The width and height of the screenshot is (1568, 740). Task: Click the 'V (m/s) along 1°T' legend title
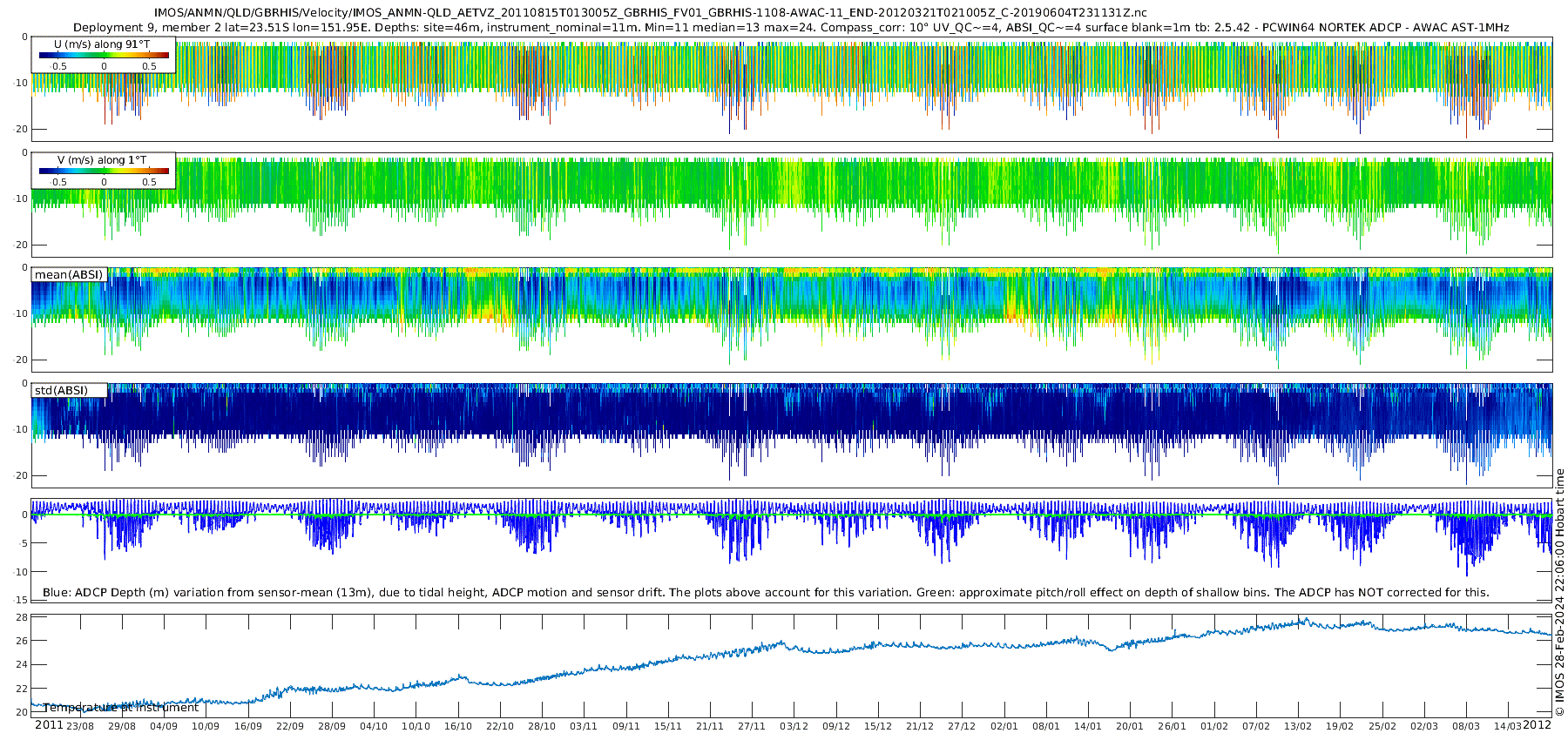[x=102, y=160]
